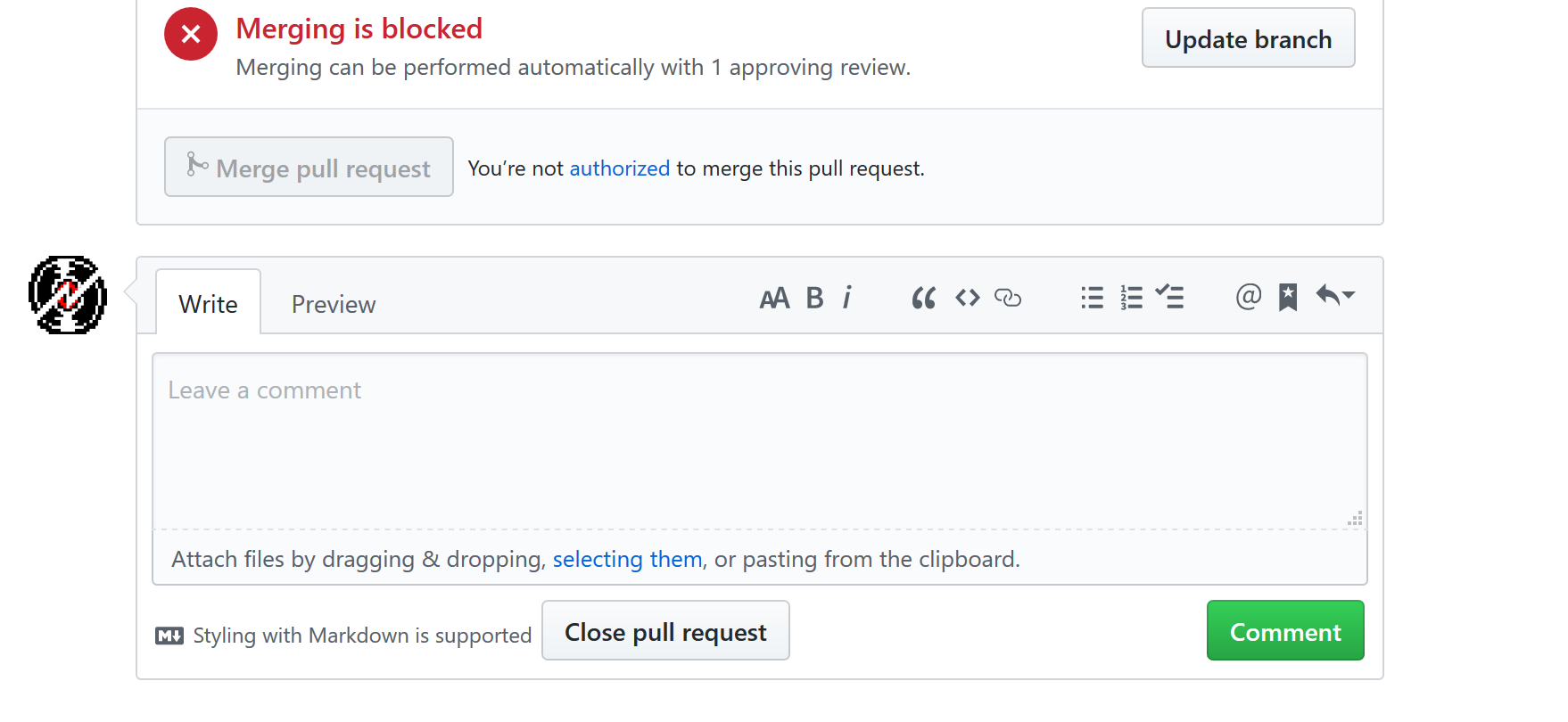Image resolution: width=1568 pixels, height=722 pixels.
Task: Toggle bold text formatting
Action: pos(814,298)
